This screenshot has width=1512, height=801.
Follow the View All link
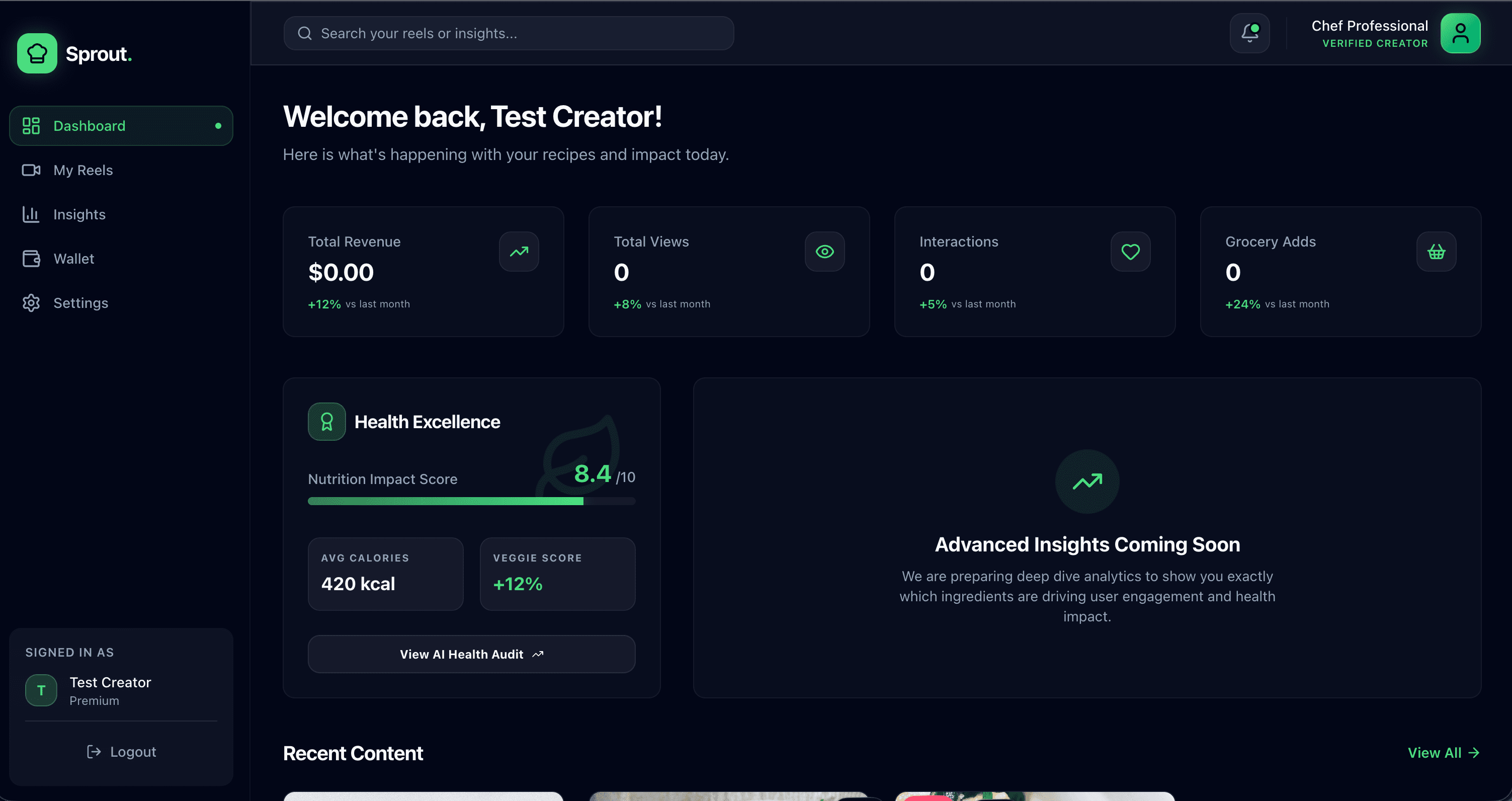pos(1443,753)
